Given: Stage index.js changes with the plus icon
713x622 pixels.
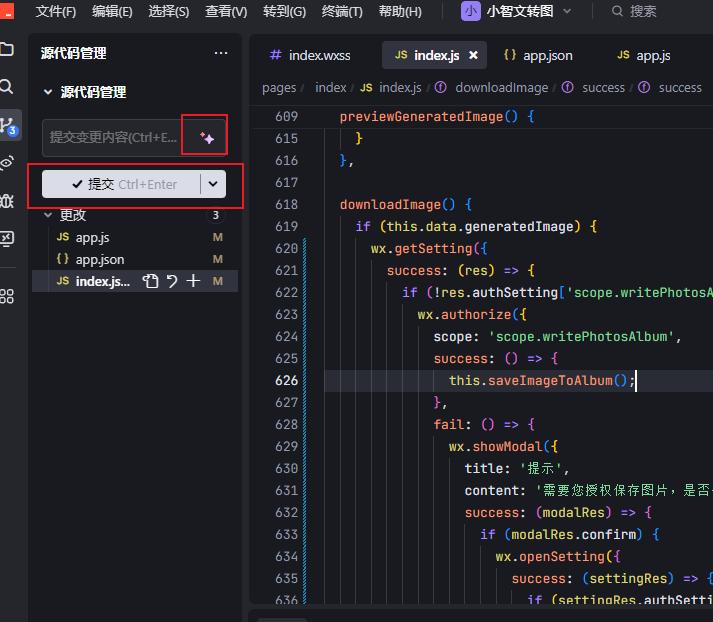Looking at the screenshot, I should pos(193,282).
